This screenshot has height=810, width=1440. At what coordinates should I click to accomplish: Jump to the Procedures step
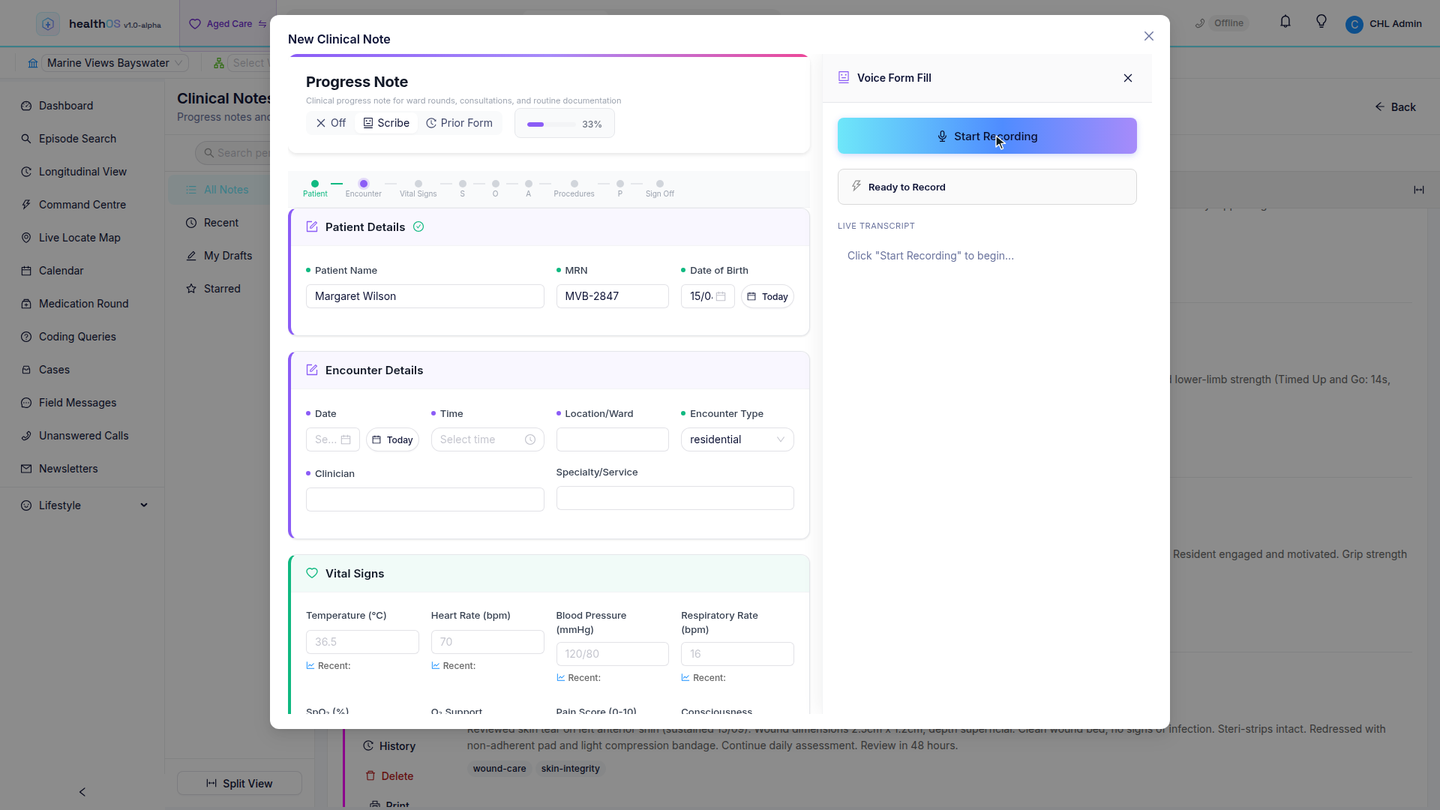pos(574,188)
